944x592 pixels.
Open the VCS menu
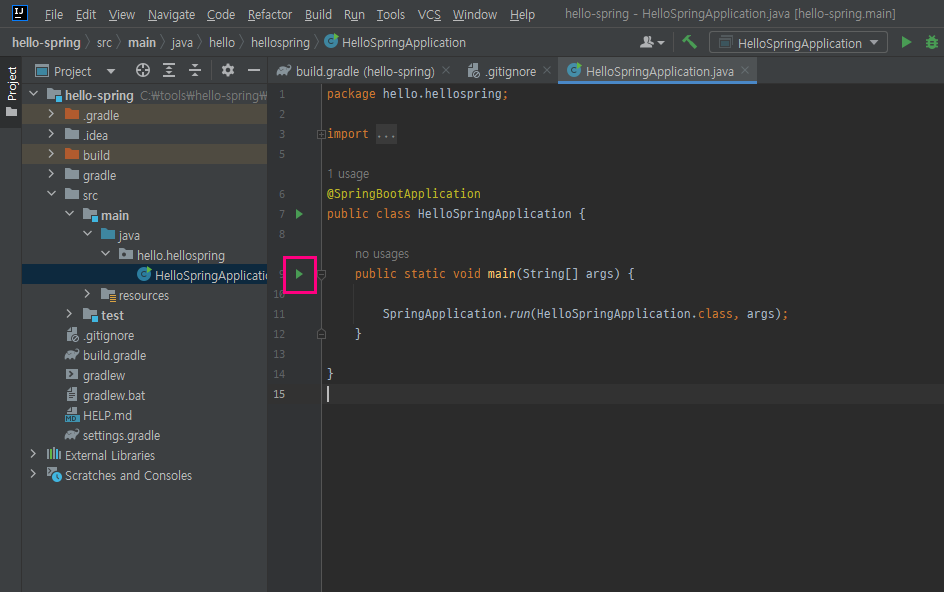[x=429, y=14]
